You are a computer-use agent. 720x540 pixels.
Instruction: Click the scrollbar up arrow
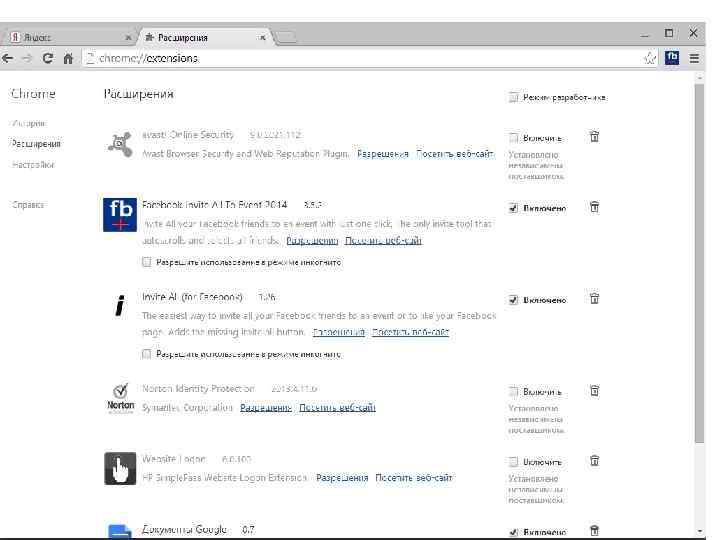pyautogui.click(x=699, y=79)
